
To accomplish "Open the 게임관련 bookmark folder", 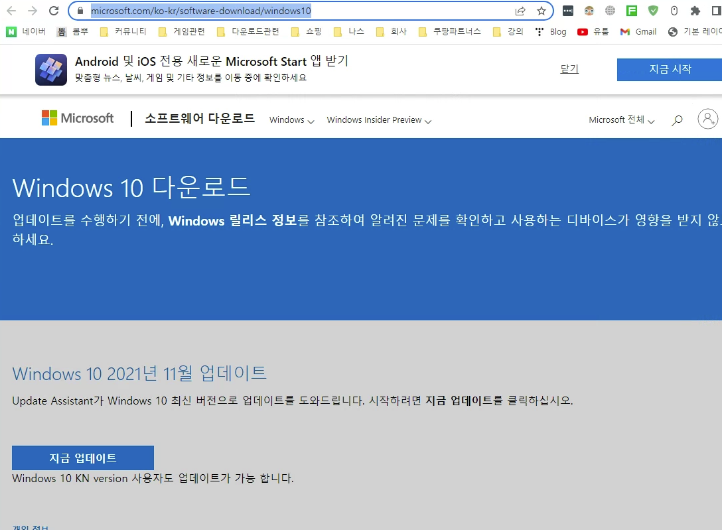I will pyautogui.click(x=181, y=31).
